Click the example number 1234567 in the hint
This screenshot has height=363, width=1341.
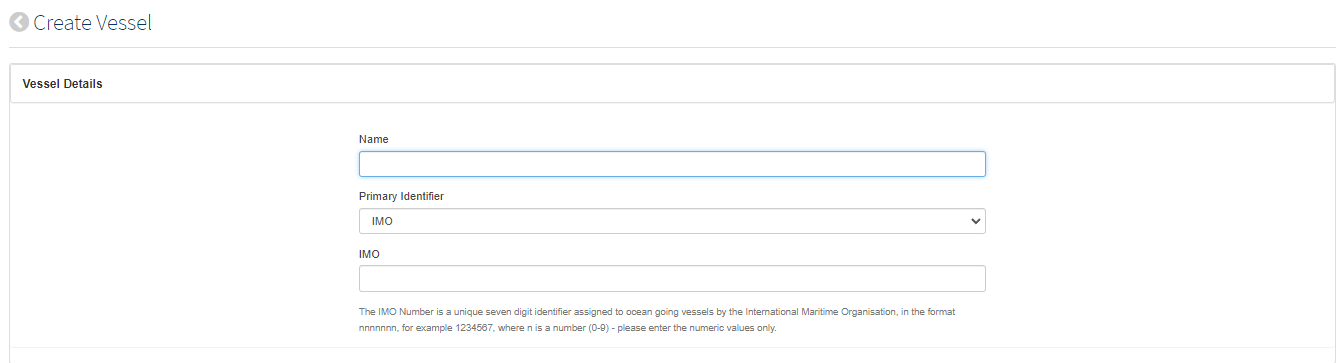(472, 328)
